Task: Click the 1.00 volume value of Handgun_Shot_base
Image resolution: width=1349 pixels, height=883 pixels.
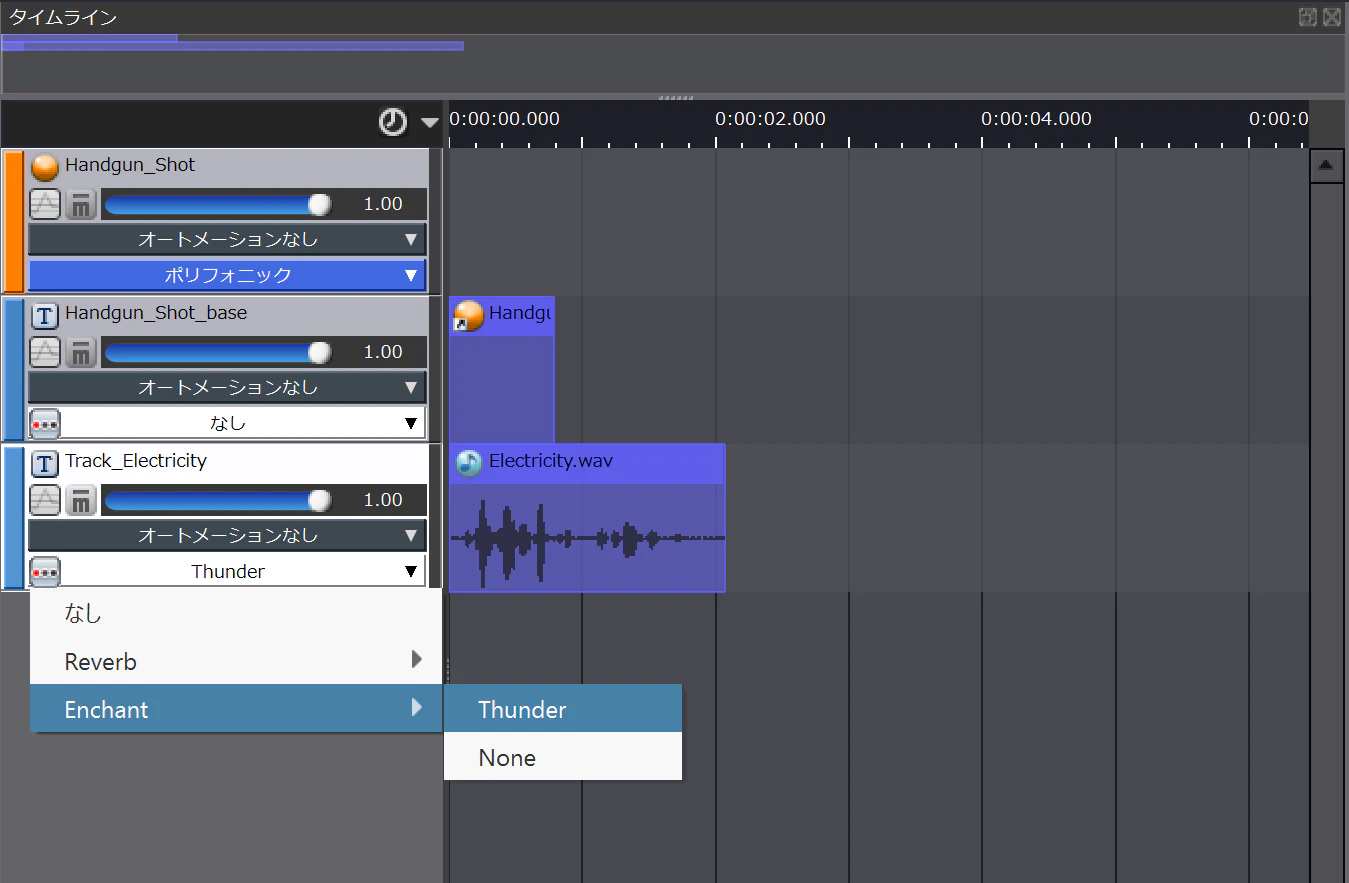Action: (383, 352)
